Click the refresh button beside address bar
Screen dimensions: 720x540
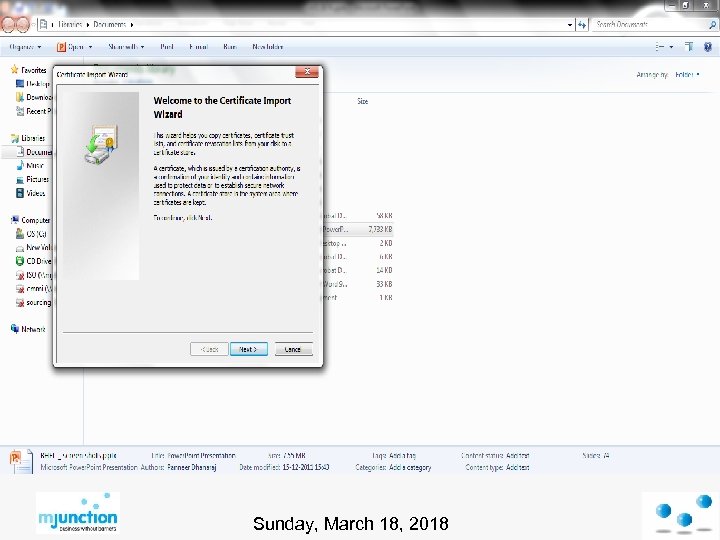click(x=582, y=25)
